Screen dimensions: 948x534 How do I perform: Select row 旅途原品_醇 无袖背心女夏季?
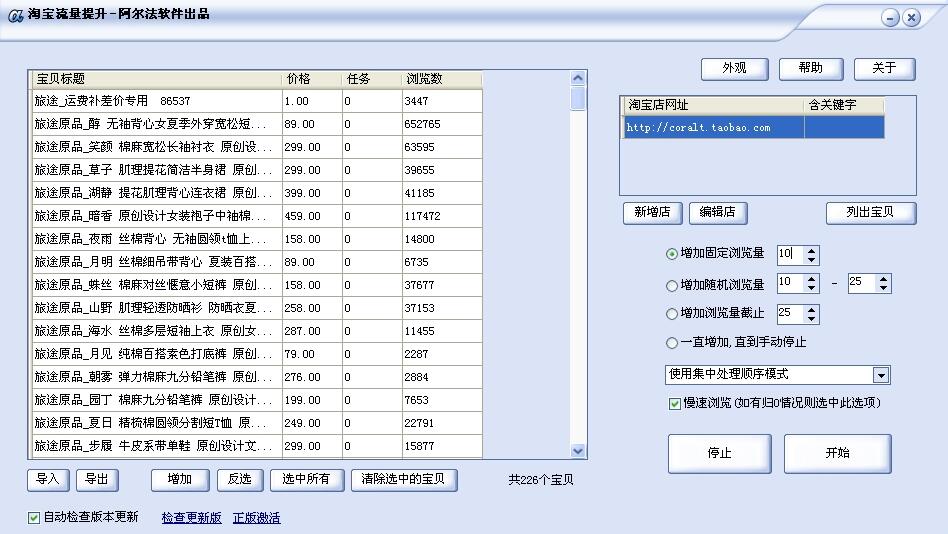(x=256, y=124)
